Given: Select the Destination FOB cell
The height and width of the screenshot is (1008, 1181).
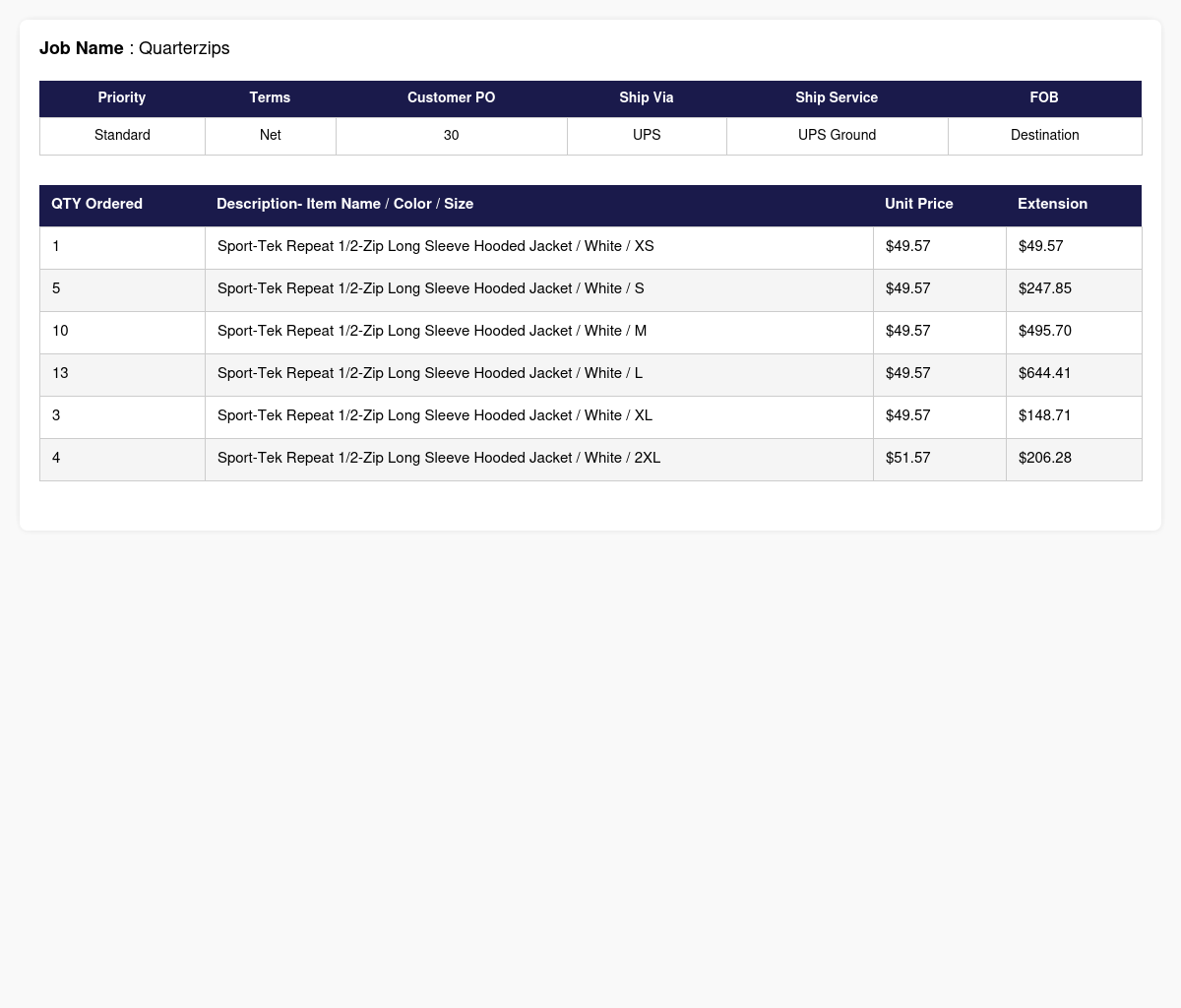Looking at the screenshot, I should click(1044, 136).
